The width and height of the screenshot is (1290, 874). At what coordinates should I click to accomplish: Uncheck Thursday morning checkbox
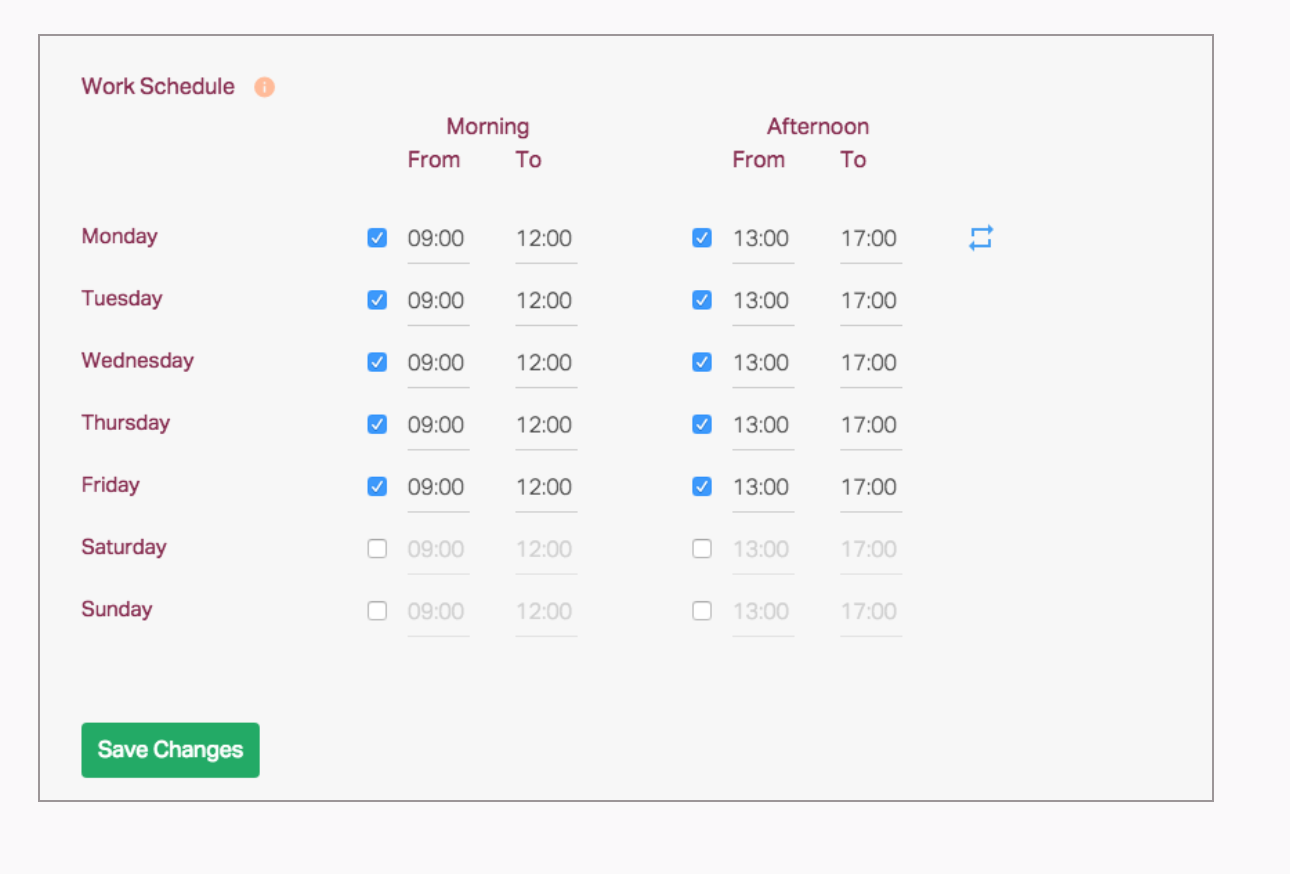(x=377, y=424)
